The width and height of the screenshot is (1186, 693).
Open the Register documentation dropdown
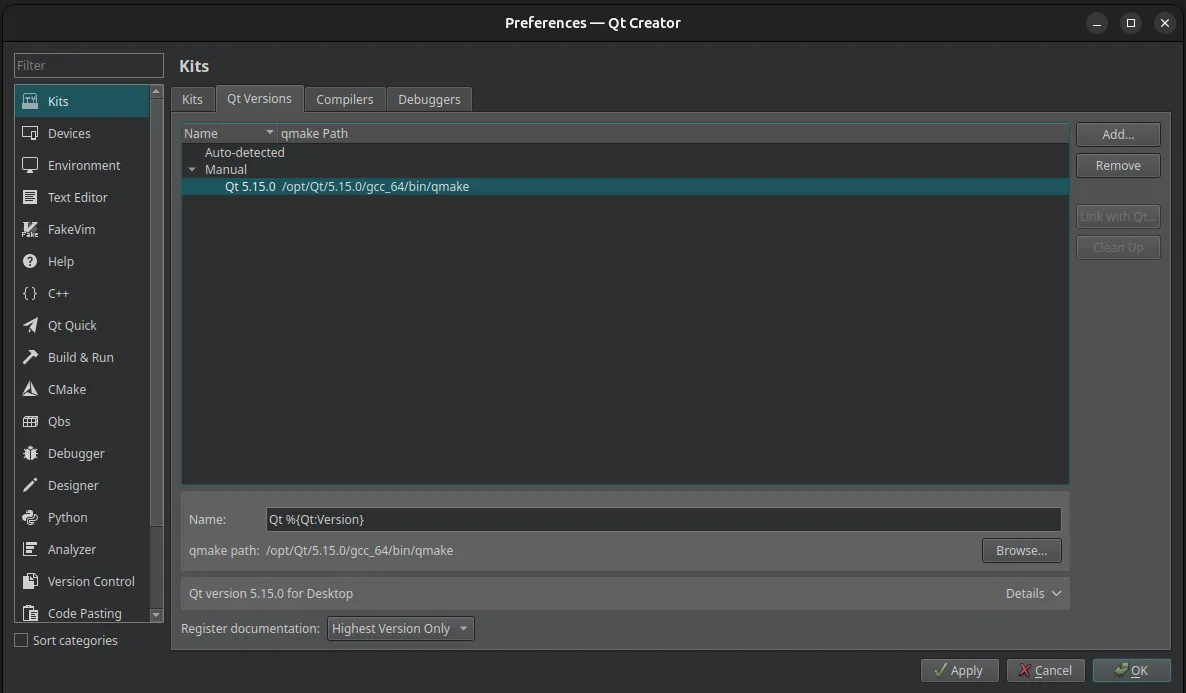(x=400, y=628)
